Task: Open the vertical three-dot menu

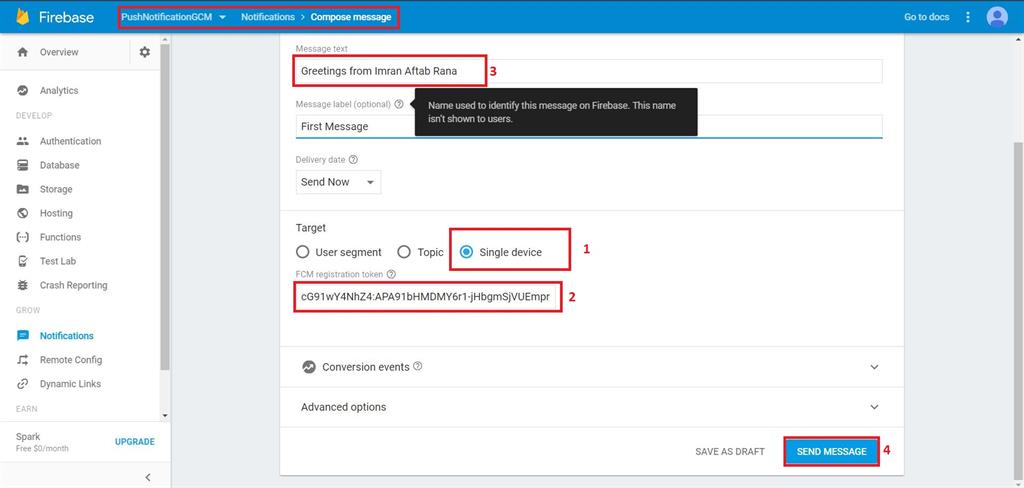Action: click(x=968, y=17)
